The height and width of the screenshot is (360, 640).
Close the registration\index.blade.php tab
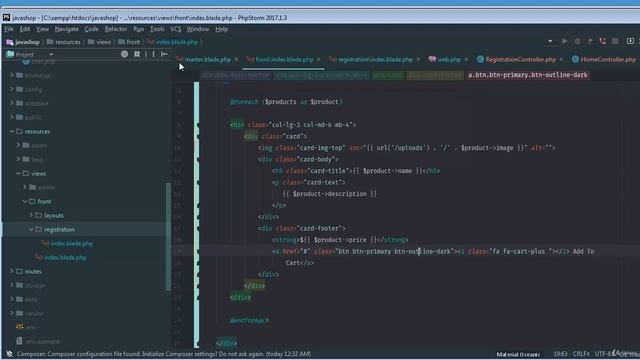(418, 60)
